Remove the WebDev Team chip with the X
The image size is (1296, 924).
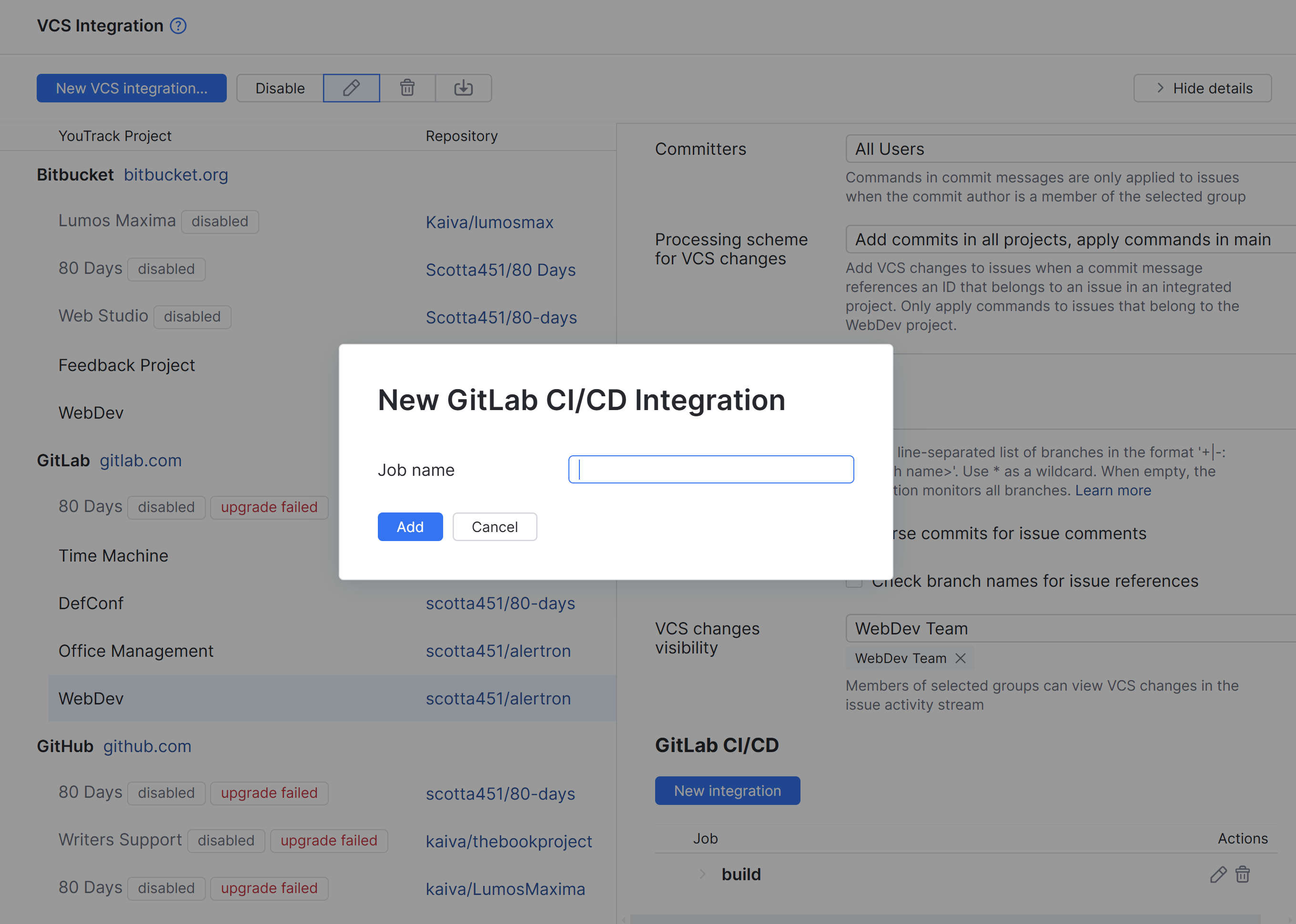click(960, 658)
